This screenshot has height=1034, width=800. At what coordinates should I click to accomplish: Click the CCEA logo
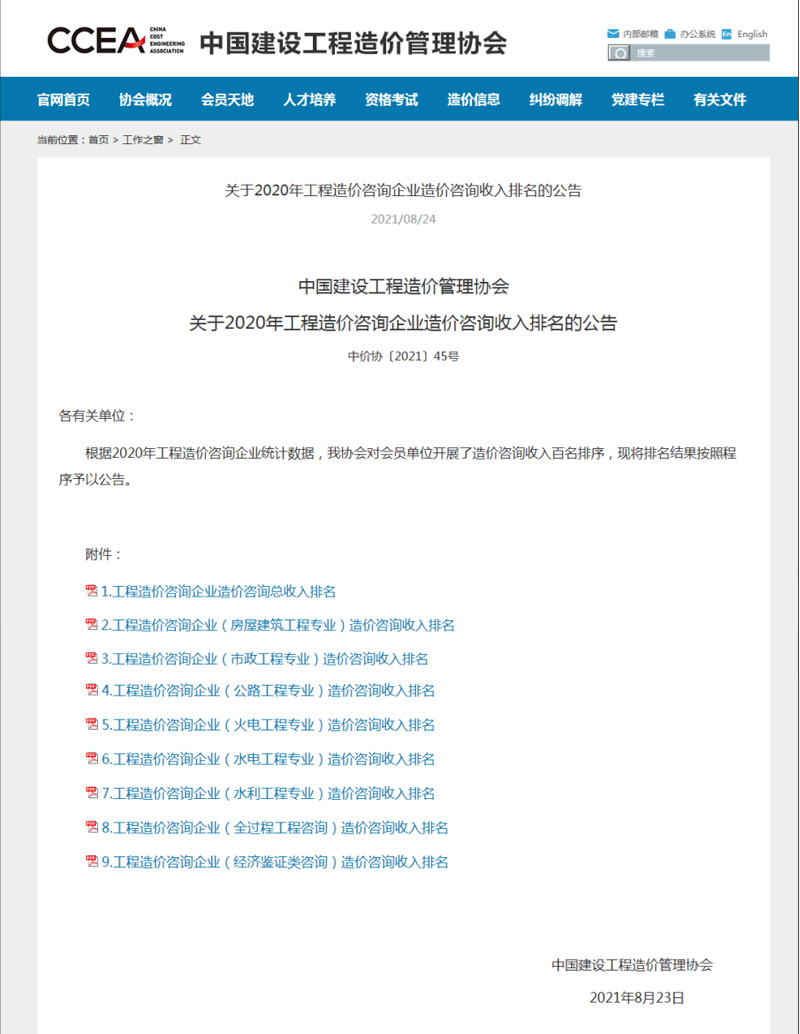[115, 41]
